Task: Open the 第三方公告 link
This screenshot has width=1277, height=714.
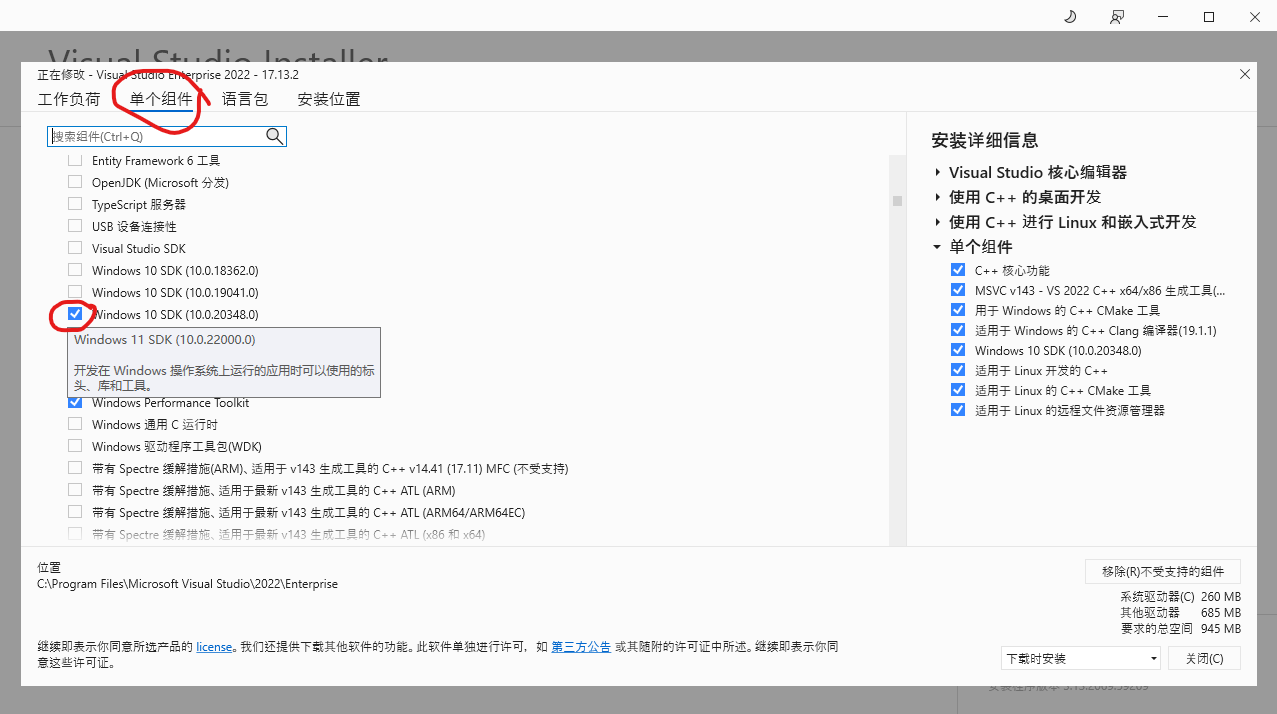Action: point(581,647)
